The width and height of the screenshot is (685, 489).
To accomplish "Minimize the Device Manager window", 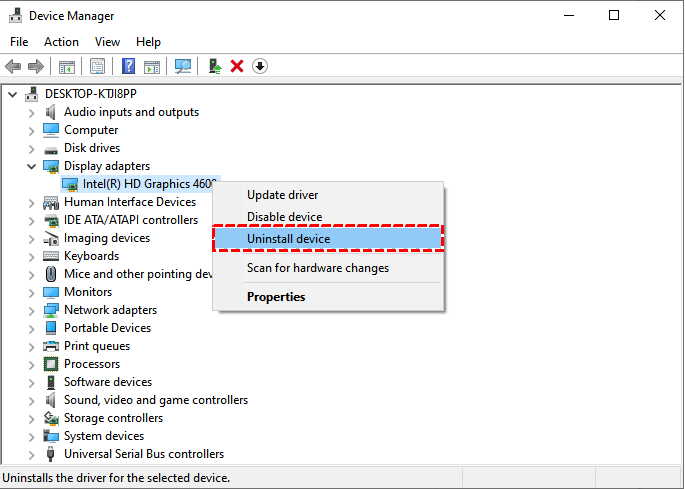I will coord(569,15).
